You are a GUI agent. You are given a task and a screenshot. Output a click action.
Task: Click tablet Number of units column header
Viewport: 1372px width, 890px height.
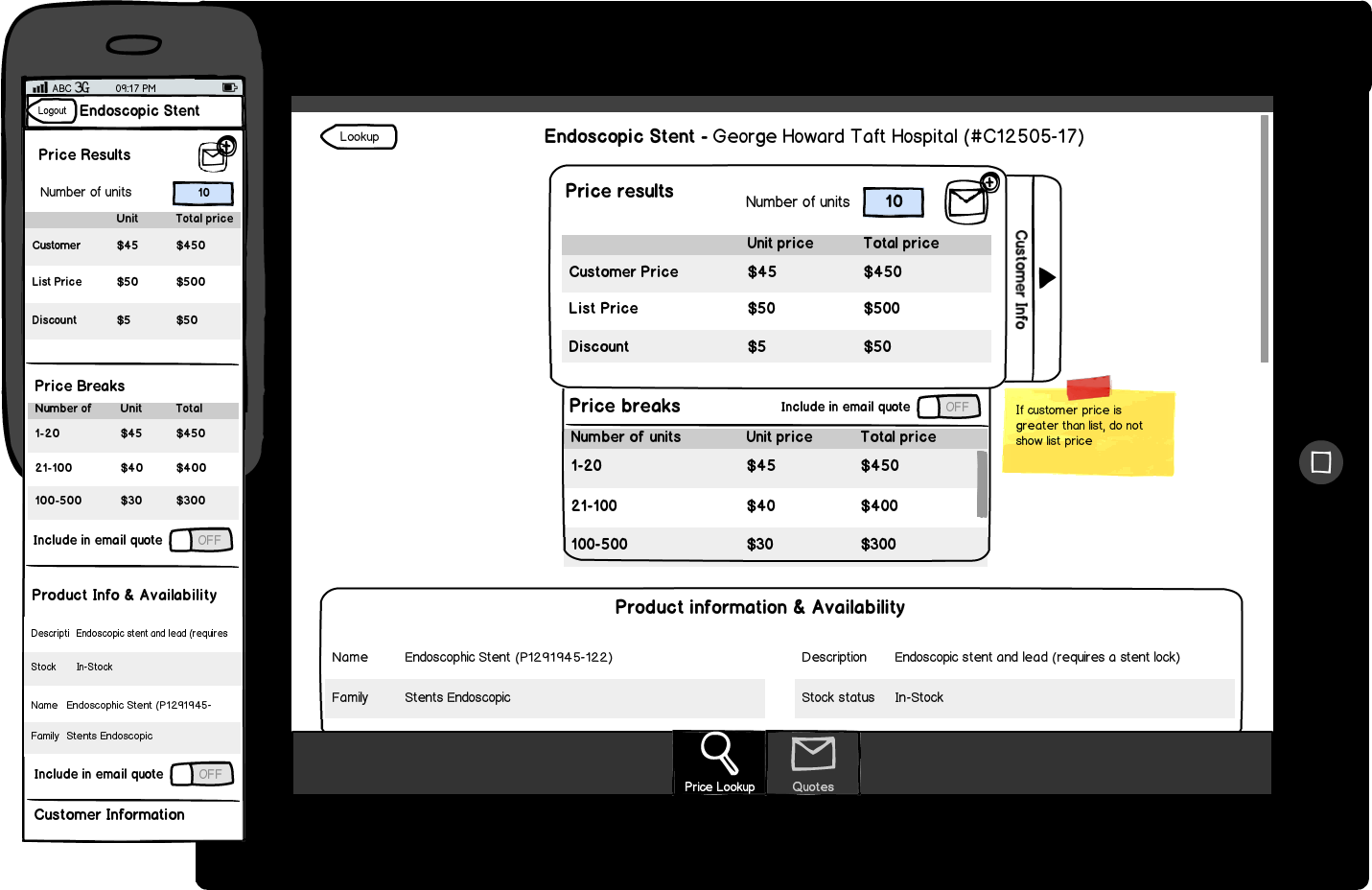(x=625, y=436)
